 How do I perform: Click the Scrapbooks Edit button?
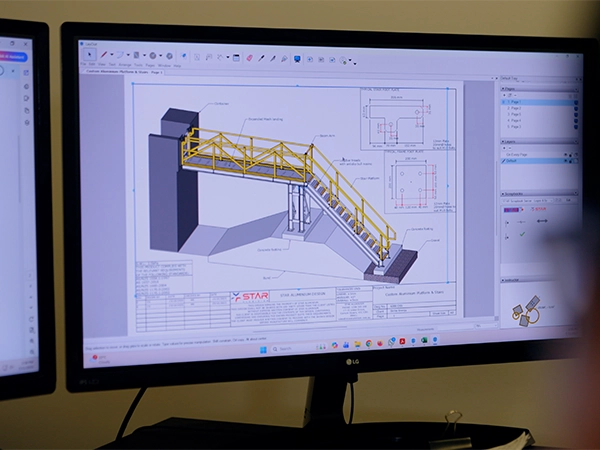(x=568, y=200)
